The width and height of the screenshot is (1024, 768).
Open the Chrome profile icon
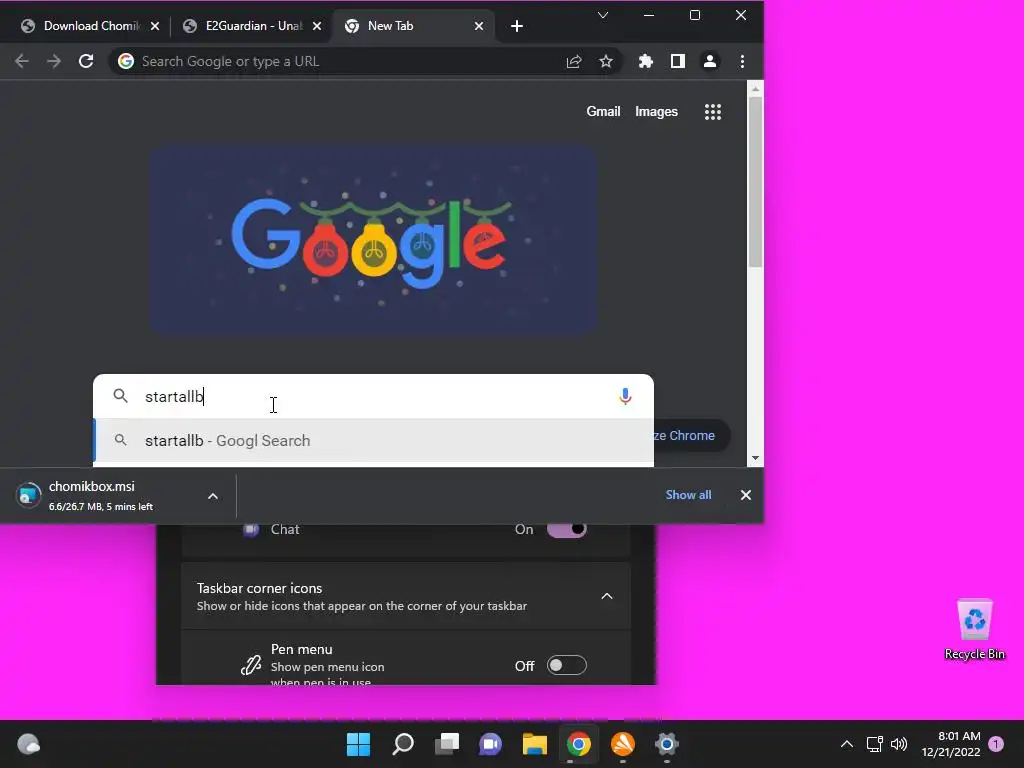[x=710, y=61]
